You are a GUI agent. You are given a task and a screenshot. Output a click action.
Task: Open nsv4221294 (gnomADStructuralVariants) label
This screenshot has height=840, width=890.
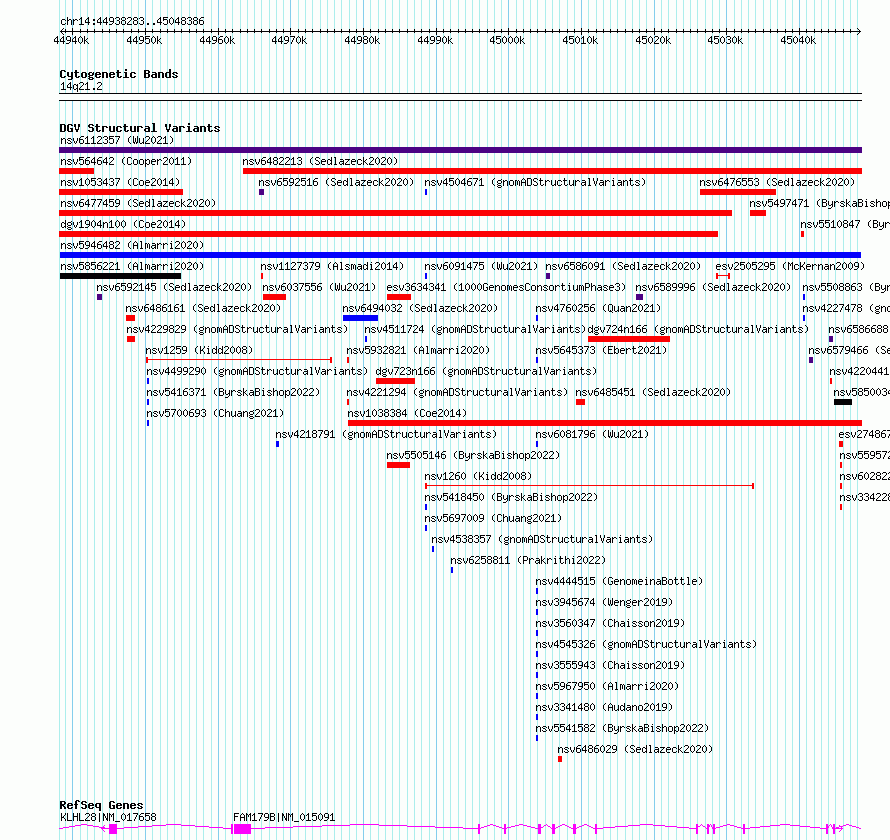click(457, 392)
